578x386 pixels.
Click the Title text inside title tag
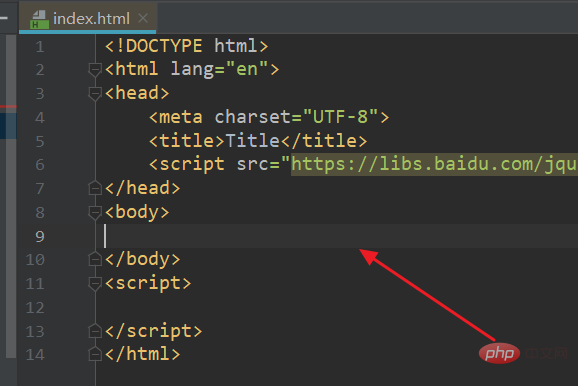253,140
